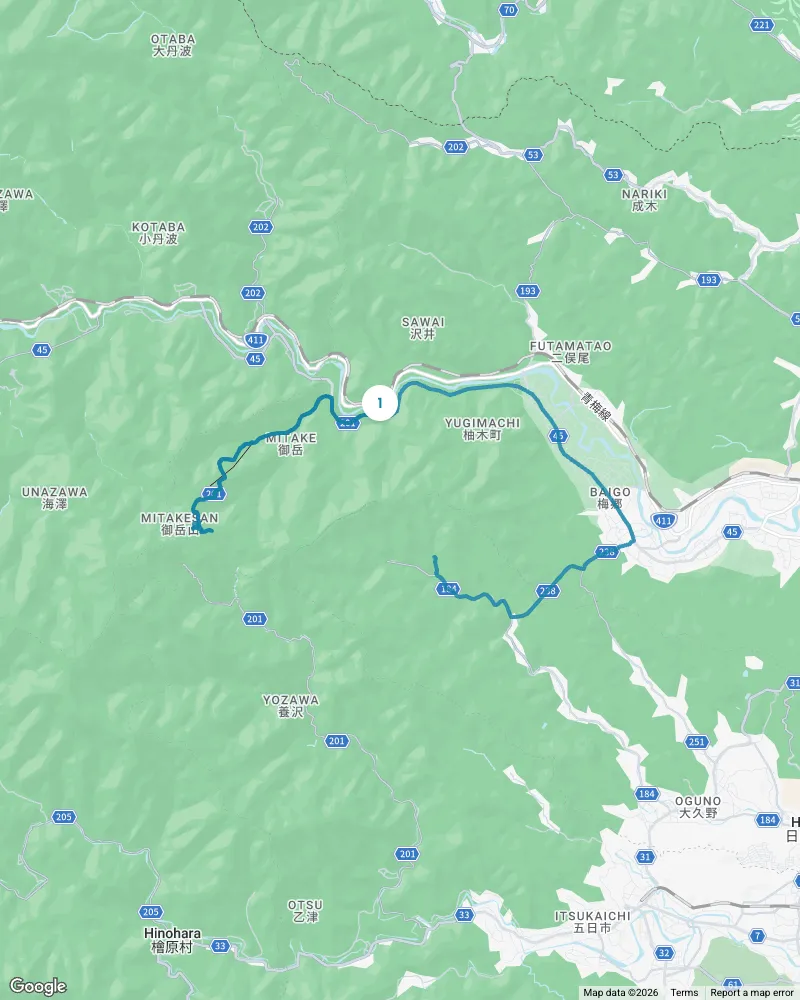Click the route 251 road shield
The image size is (800, 1000).
[697, 742]
